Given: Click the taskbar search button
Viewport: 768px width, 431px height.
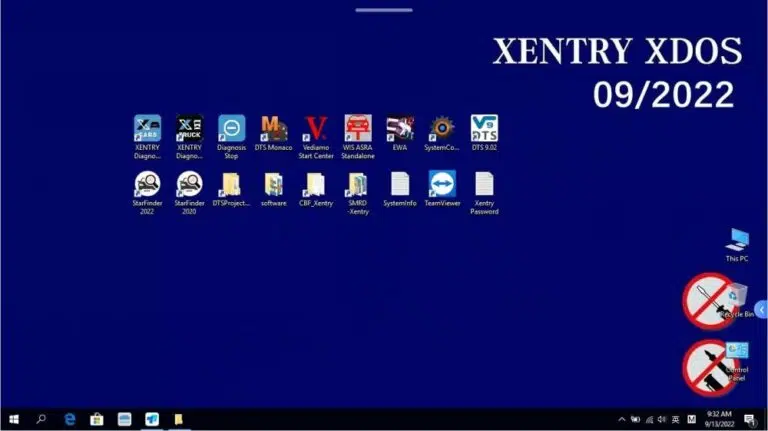Looking at the screenshot, I should [41, 419].
